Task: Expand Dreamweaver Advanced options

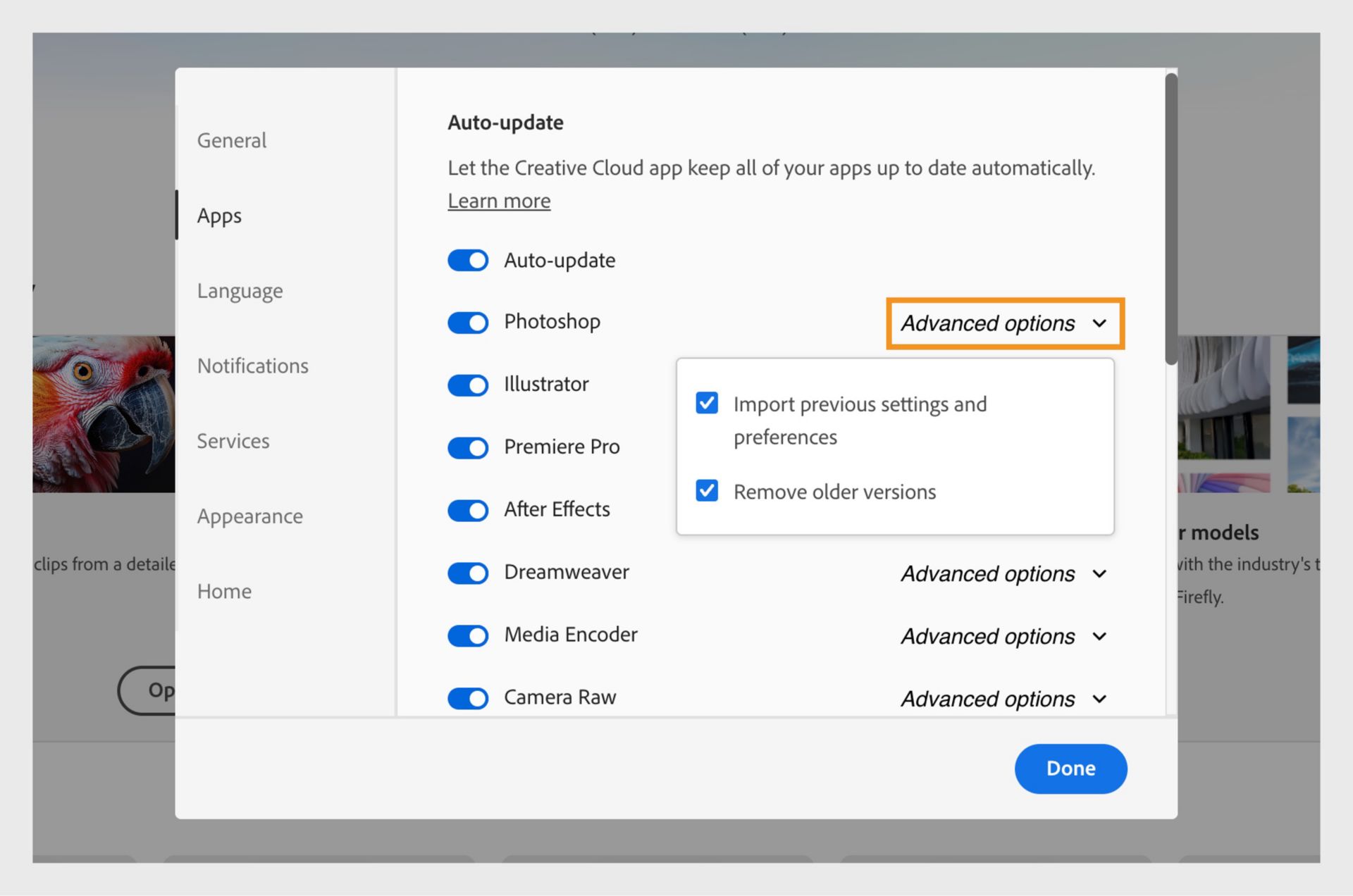Action: click(x=1003, y=573)
